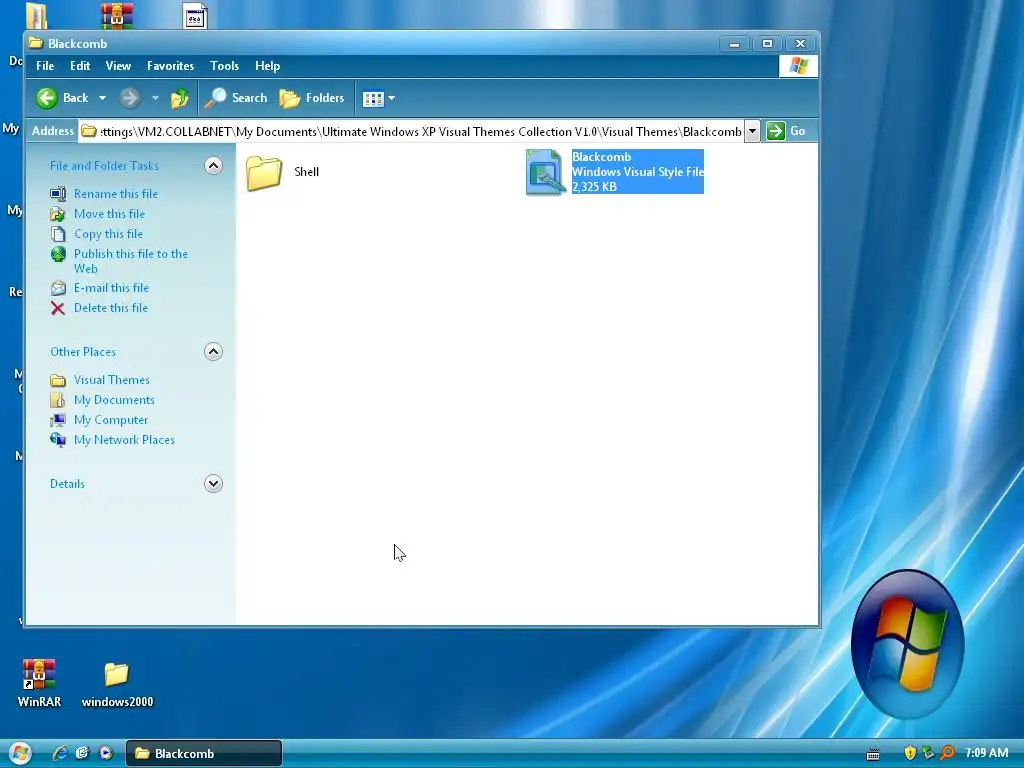Select the Shell folder icon
The height and width of the screenshot is (768, 1024).
264,172
